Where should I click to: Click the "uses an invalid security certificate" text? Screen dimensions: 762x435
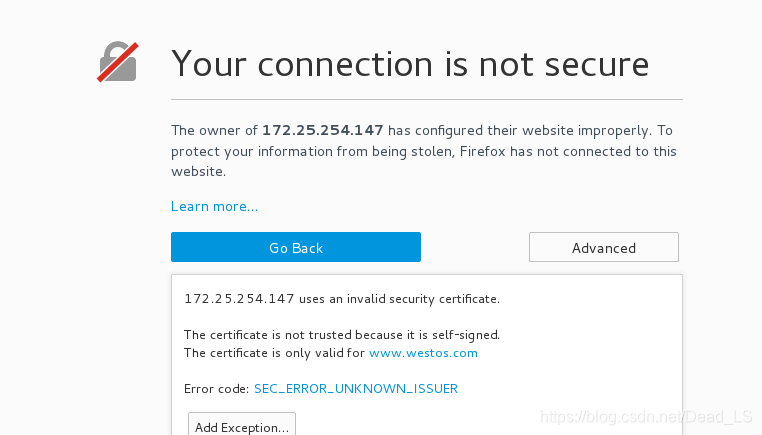(399, 299)
